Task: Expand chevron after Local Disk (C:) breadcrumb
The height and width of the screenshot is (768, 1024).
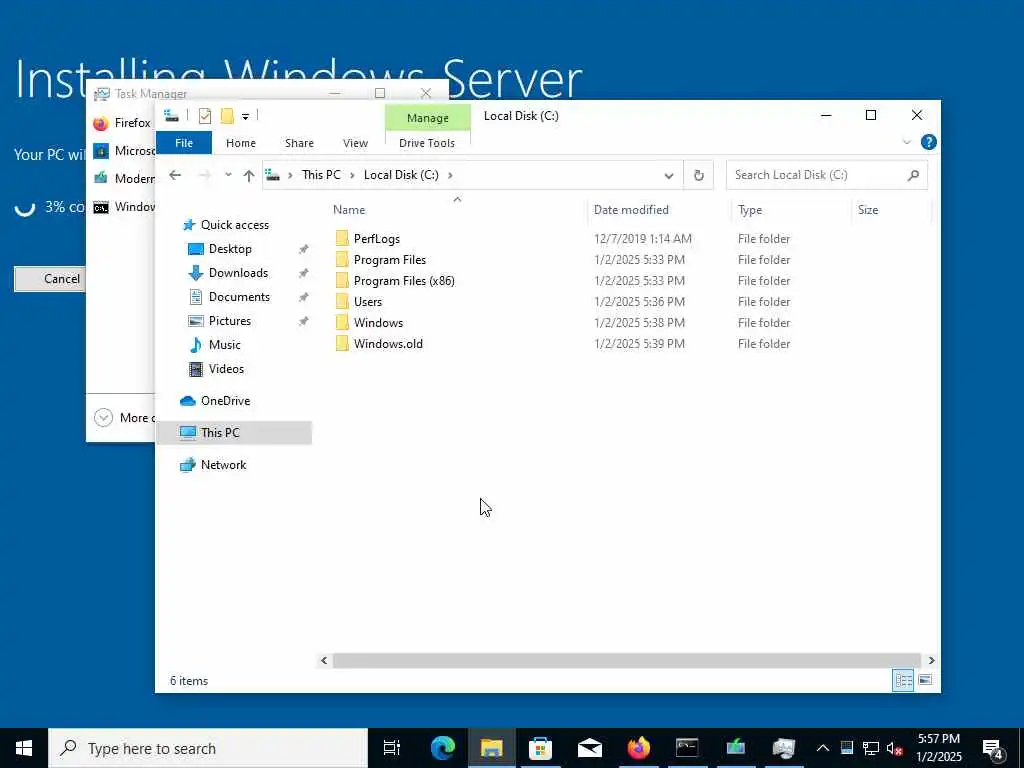Action: (x=450, y=175)
